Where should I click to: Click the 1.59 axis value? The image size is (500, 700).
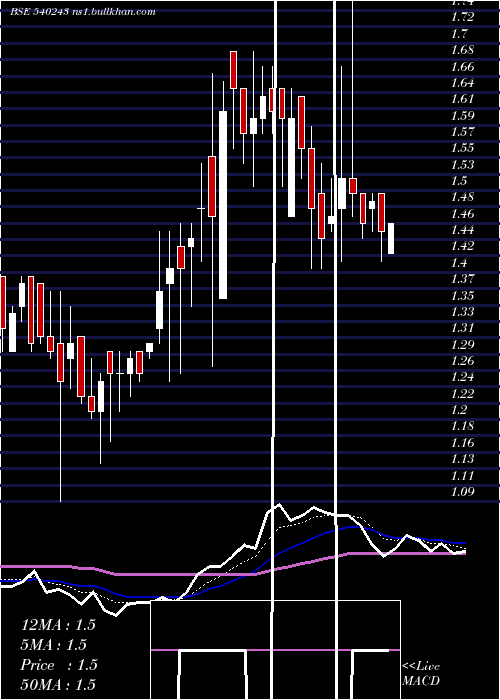click(x=462, y=116)
